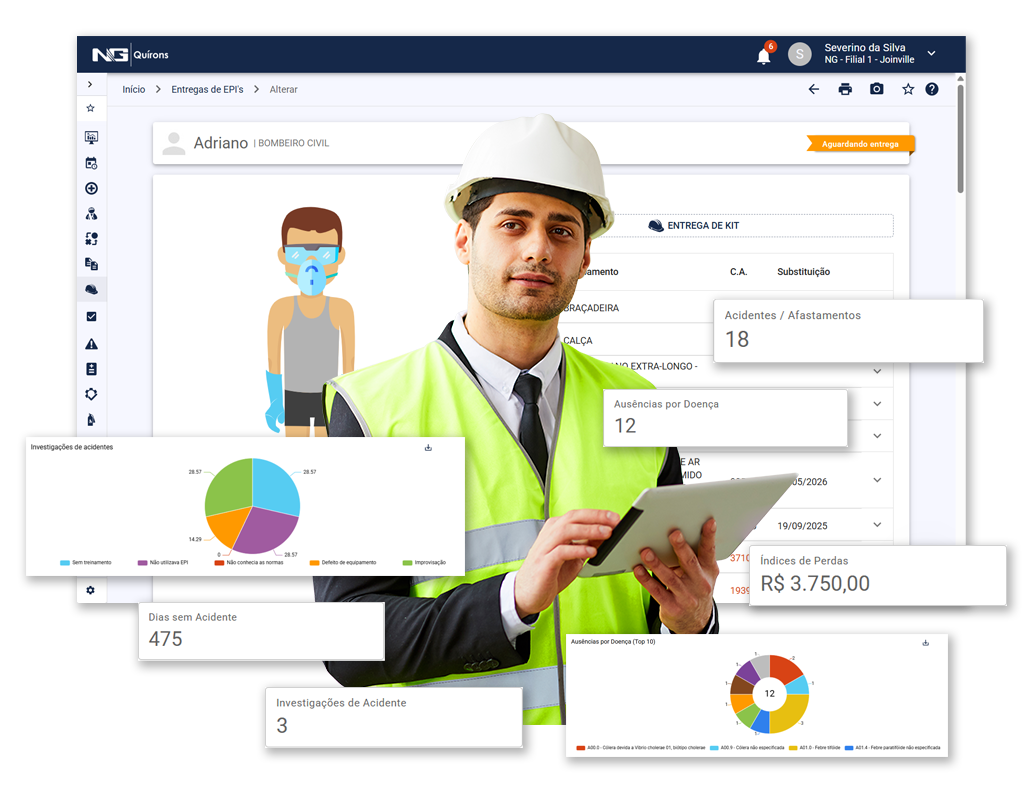1024x788 pixels.
Task: Go back using the left arrow icon
Action: pos(813,89)
